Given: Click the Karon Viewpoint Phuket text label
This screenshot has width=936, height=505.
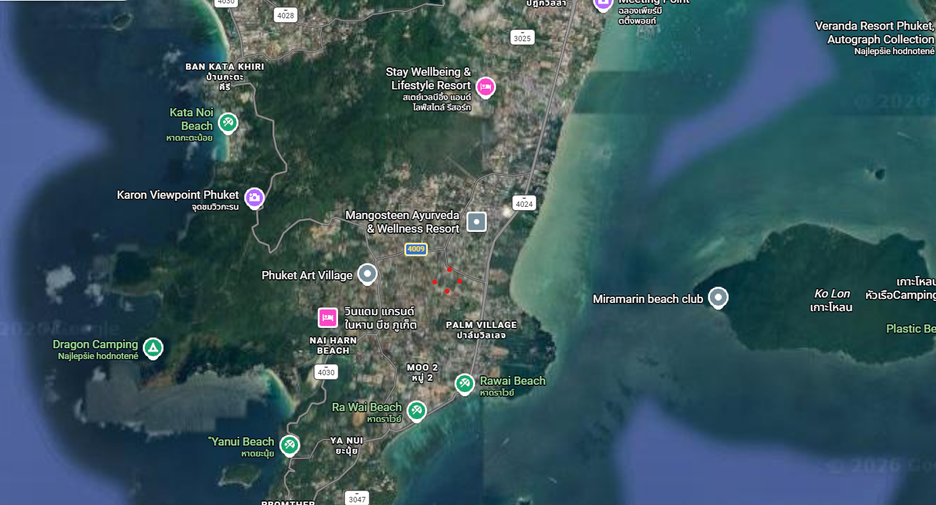Looking at the screenshot, I should (178, 195).
